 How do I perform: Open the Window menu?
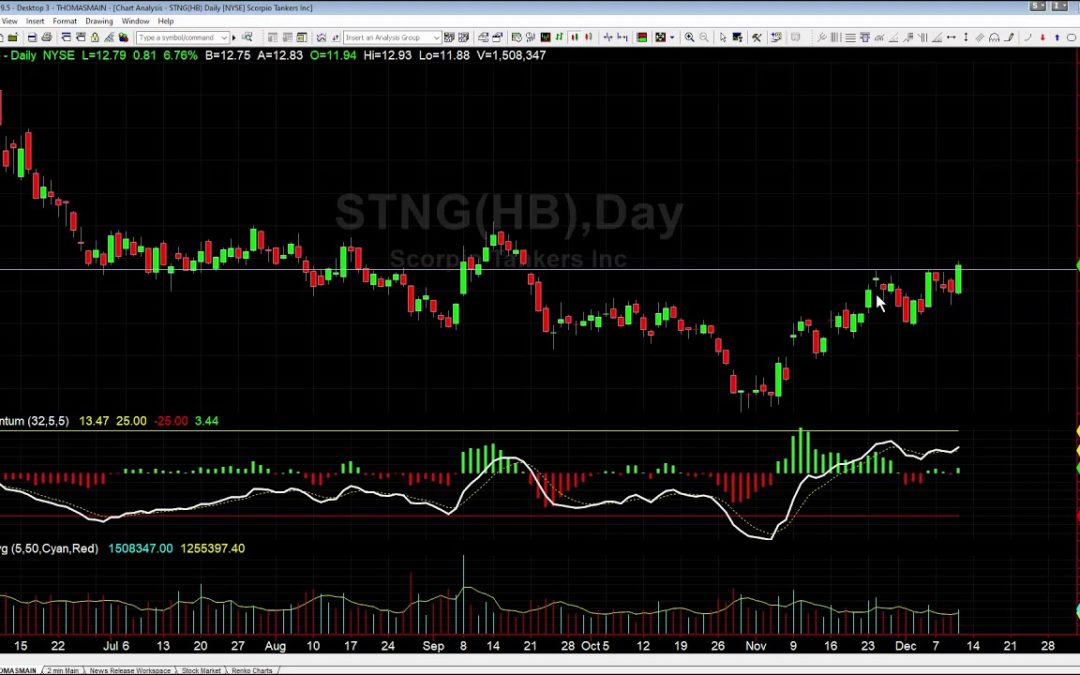click(135, 20)
